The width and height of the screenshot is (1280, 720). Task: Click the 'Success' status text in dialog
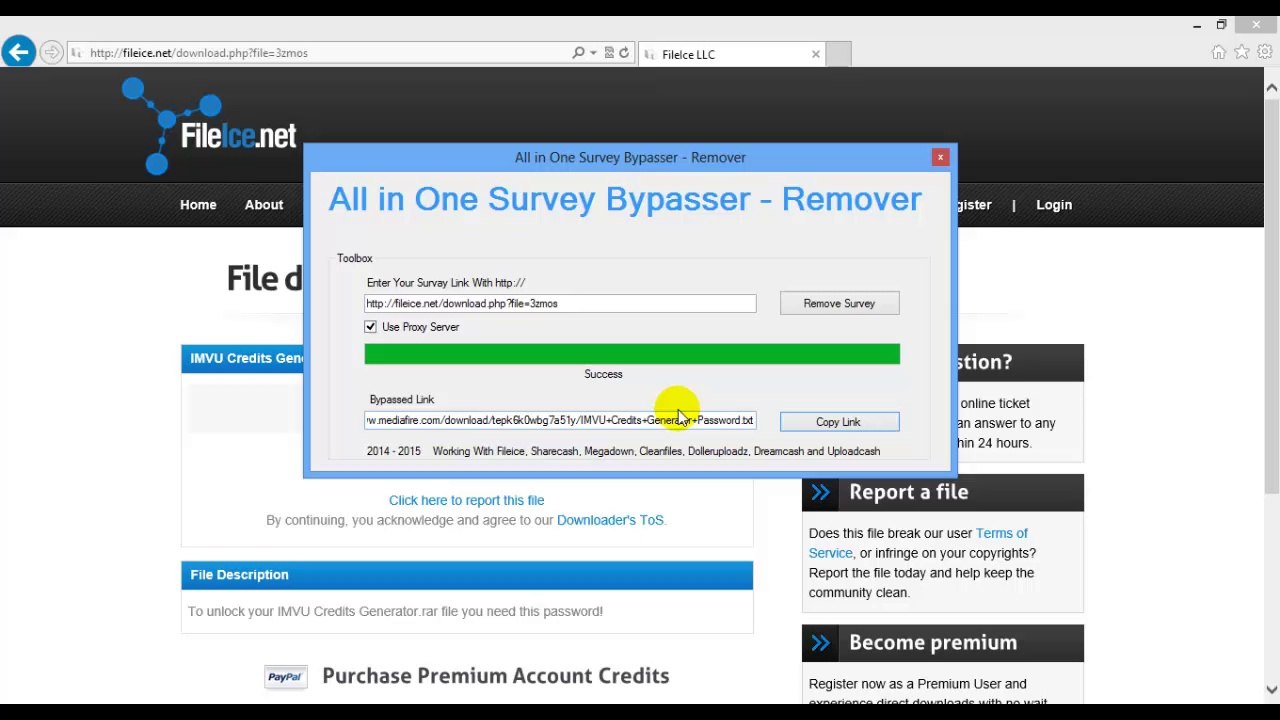[x=603, y=374]
